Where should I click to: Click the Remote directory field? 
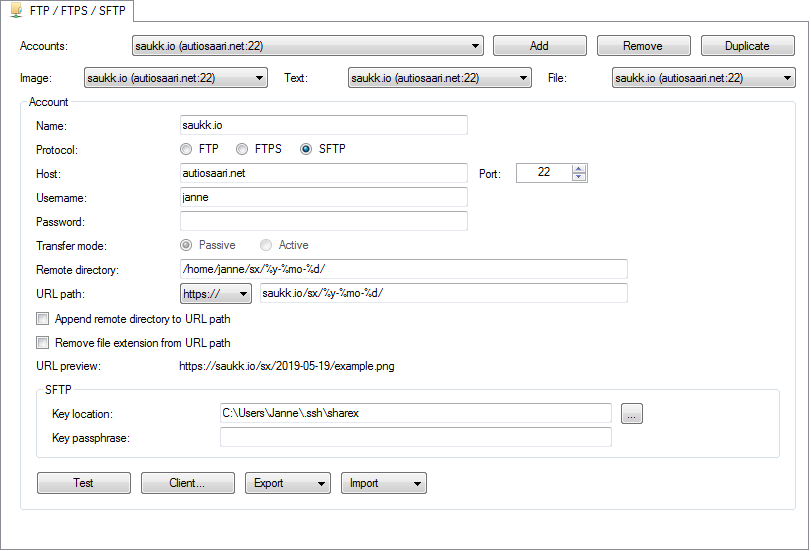(x=403, y=269)
